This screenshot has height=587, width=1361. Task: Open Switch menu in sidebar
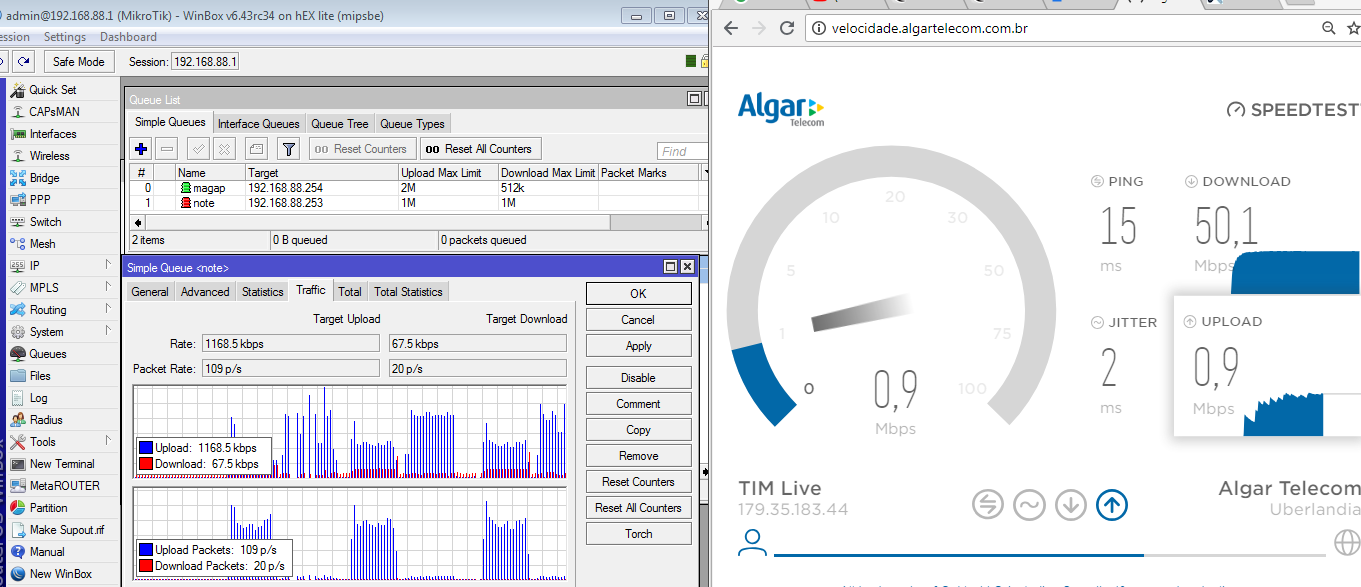tap(45, 222)
